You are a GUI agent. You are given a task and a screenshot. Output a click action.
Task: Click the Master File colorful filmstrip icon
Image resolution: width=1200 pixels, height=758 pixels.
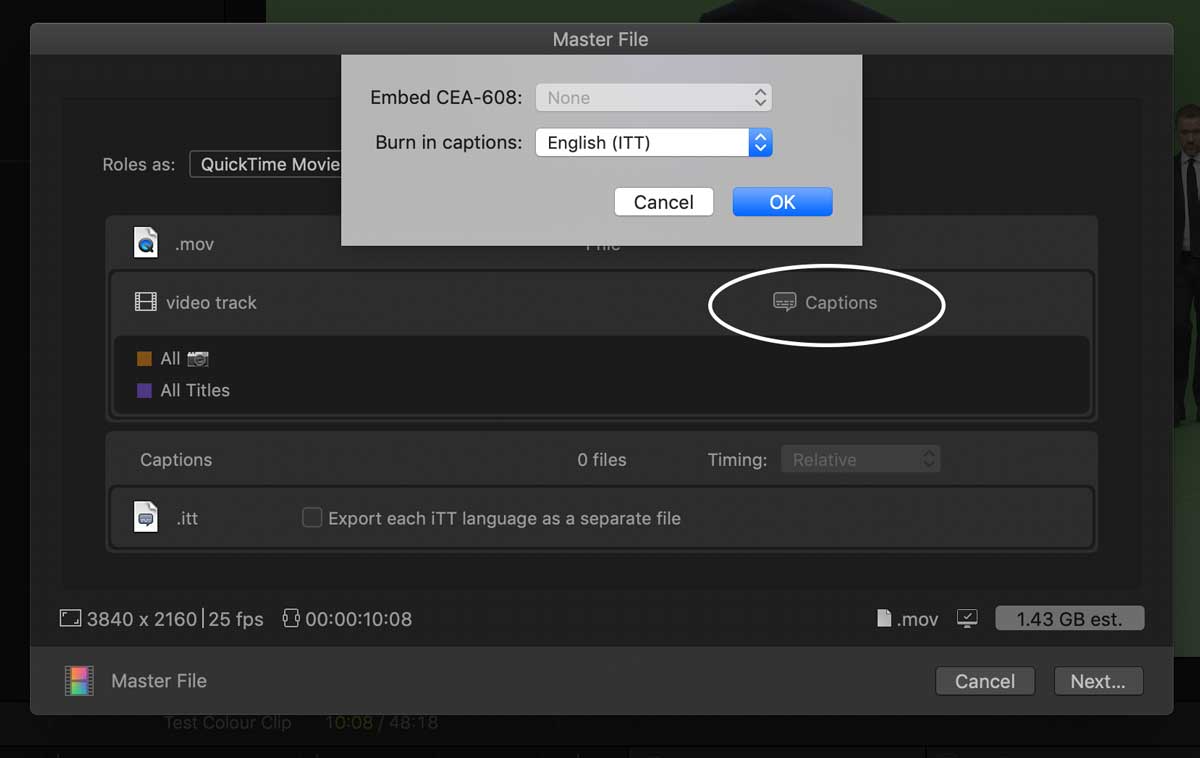point(79,681)
